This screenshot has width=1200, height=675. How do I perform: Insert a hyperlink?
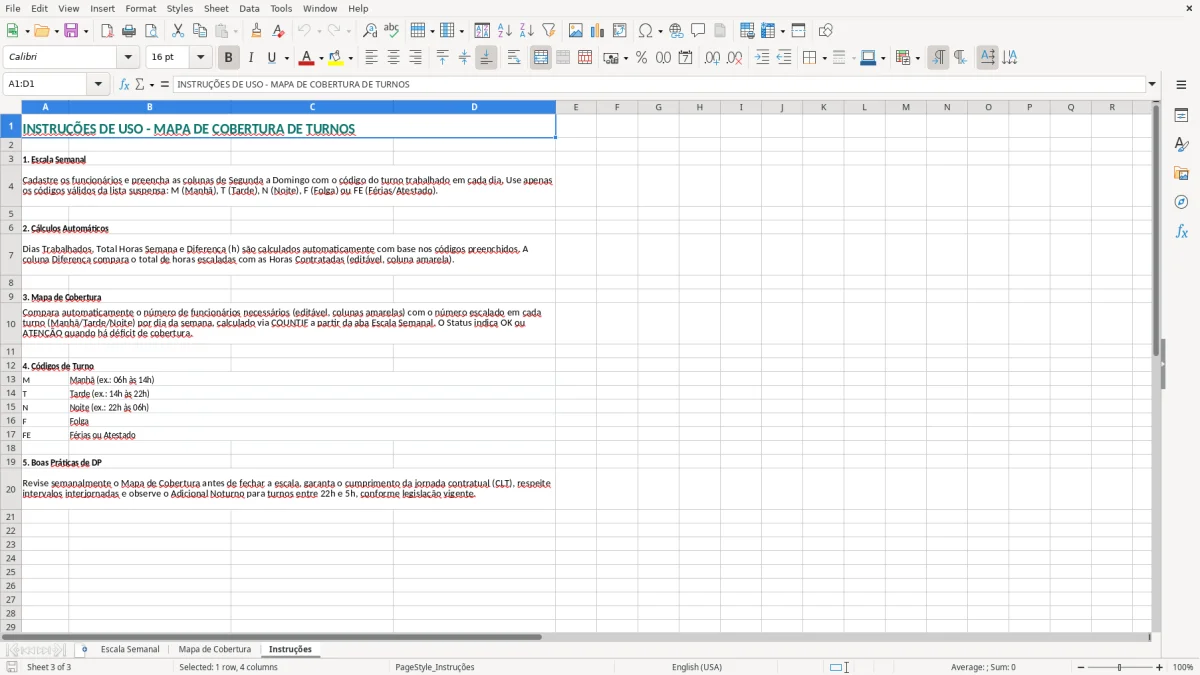(x=676, y=31)
